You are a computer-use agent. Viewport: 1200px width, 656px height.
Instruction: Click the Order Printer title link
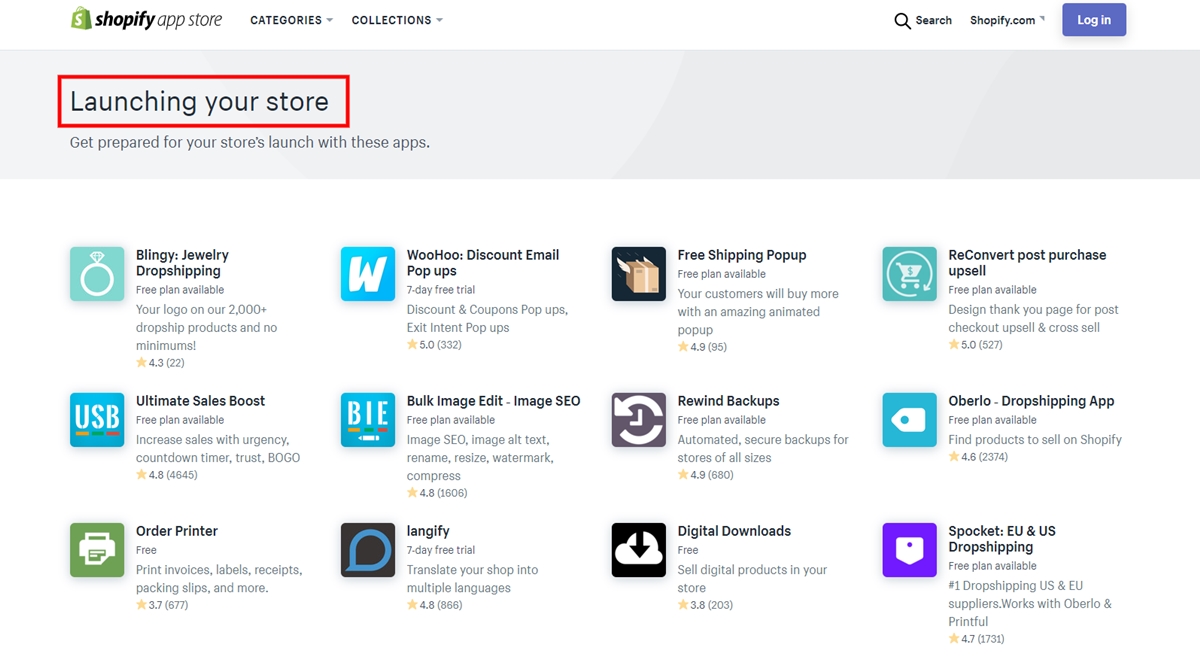(177, 531)
